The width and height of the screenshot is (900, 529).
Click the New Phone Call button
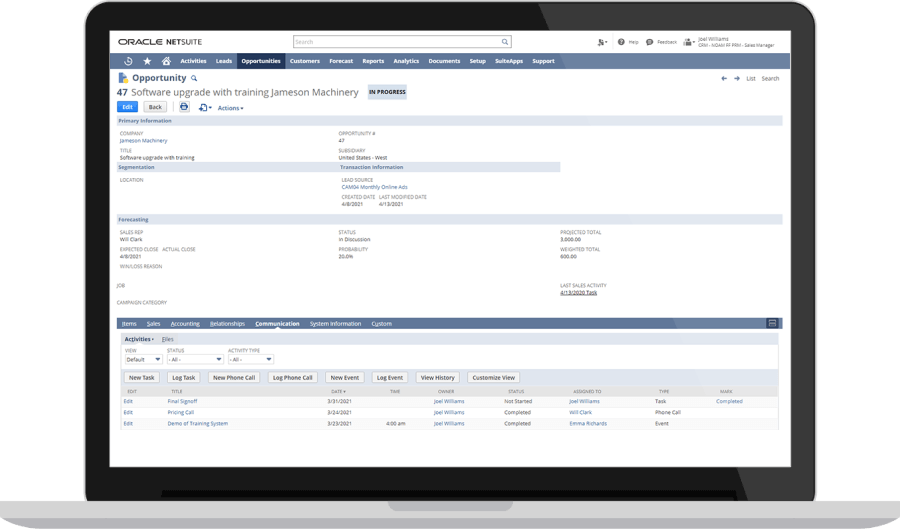(235, 378)
